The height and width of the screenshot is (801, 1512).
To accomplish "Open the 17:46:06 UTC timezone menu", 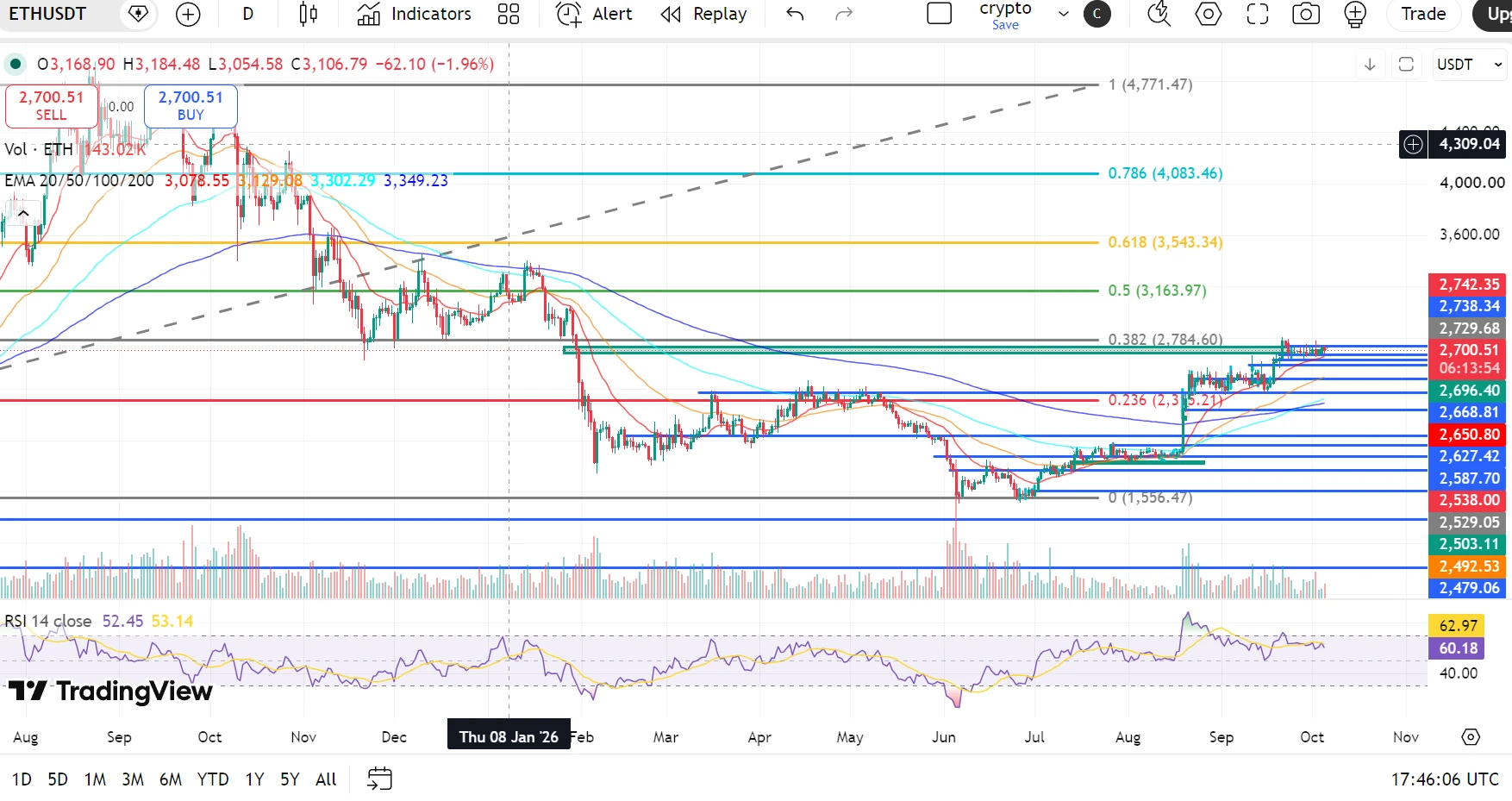I will click(1445, 779).
